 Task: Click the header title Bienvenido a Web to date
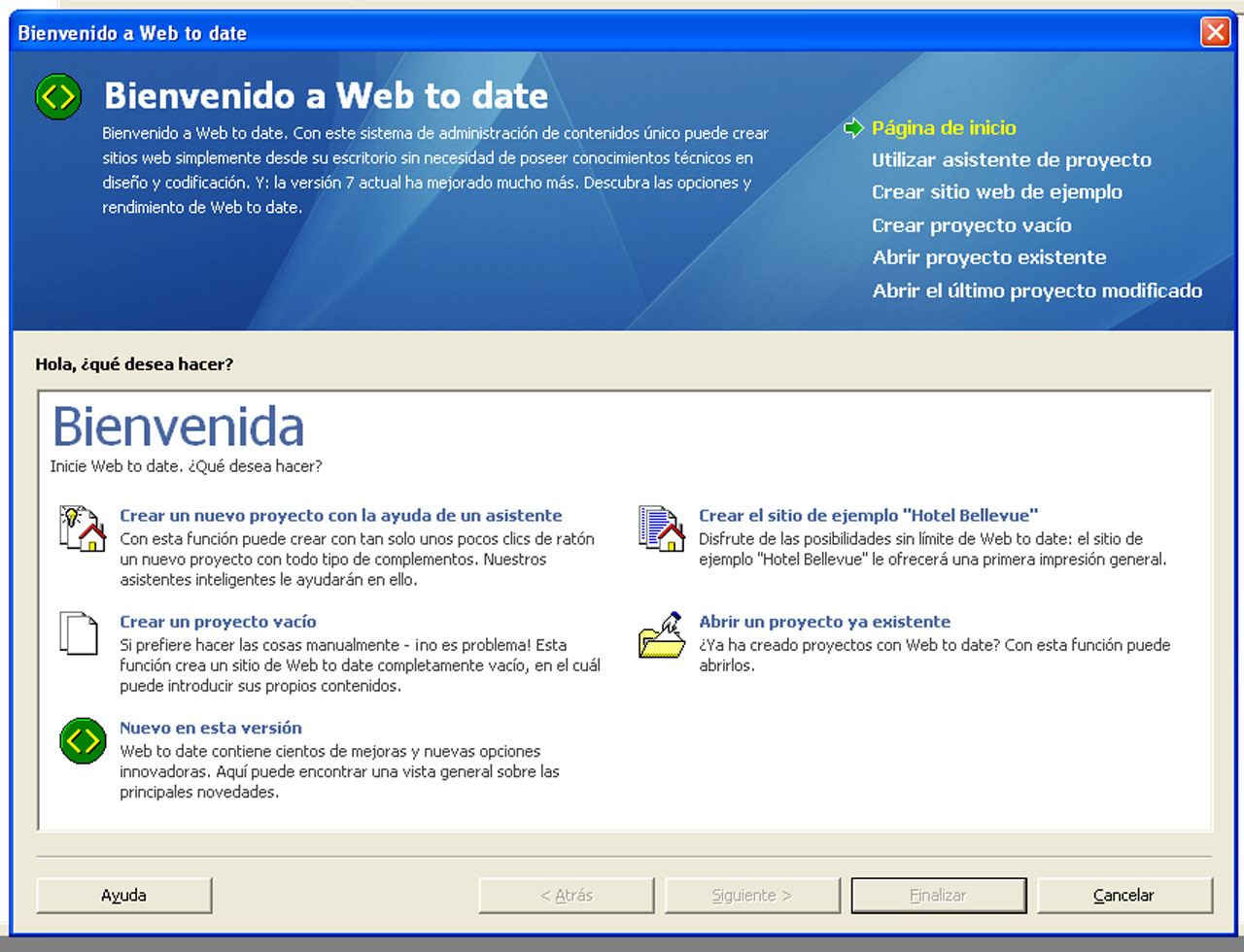pyautogui.click(x=326, y=95)
